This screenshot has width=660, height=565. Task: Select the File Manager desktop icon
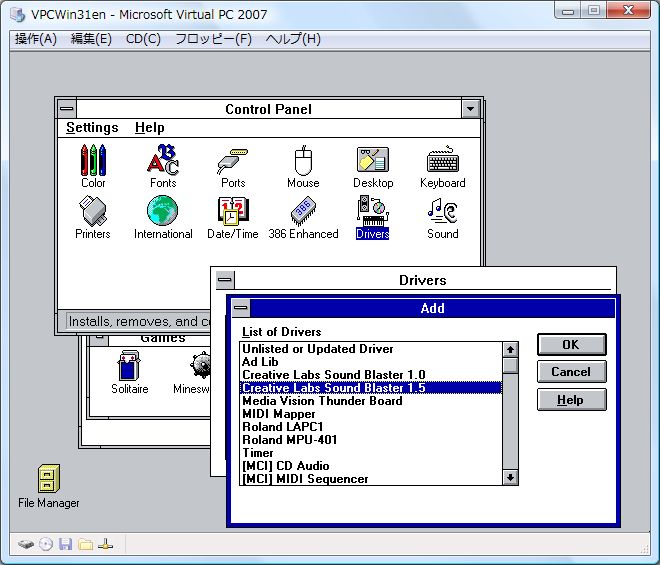pos(49,486)
